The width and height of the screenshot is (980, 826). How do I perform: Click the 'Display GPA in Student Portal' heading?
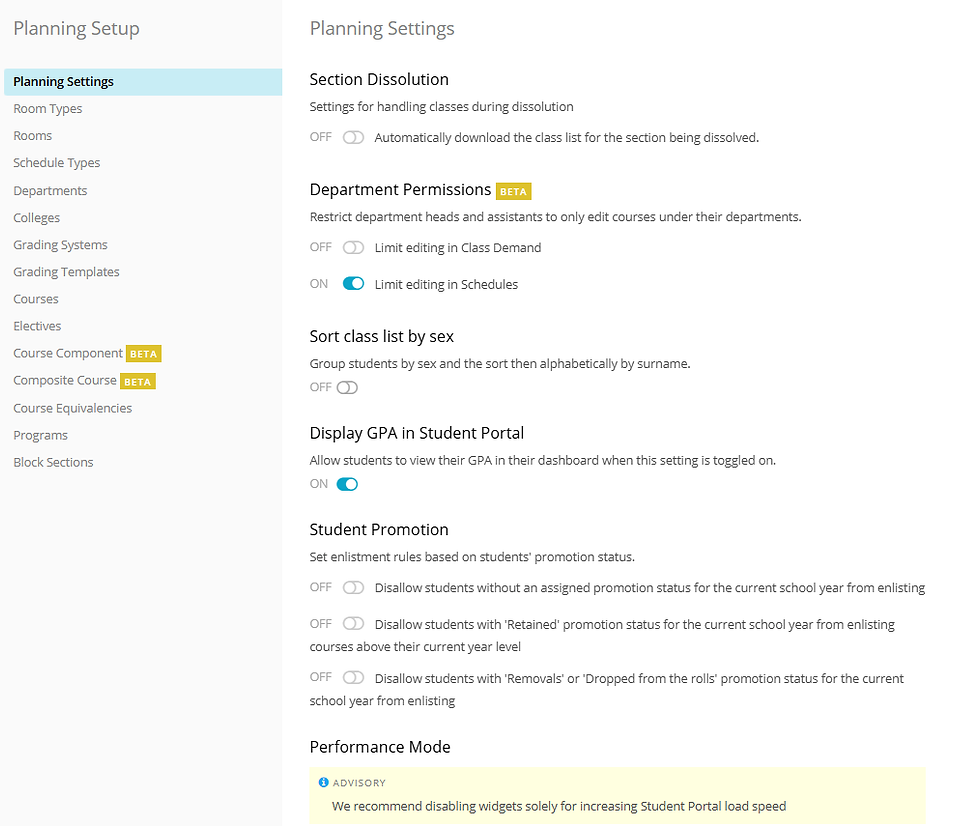pos(416,433)
